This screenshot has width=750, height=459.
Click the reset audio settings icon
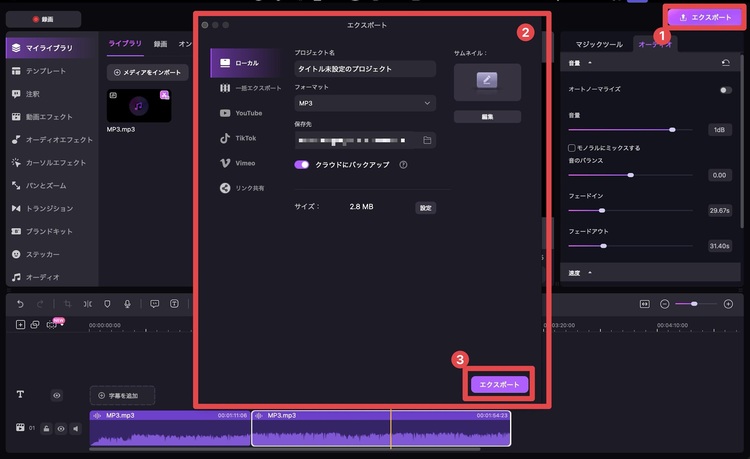click(x=726, y=63)
